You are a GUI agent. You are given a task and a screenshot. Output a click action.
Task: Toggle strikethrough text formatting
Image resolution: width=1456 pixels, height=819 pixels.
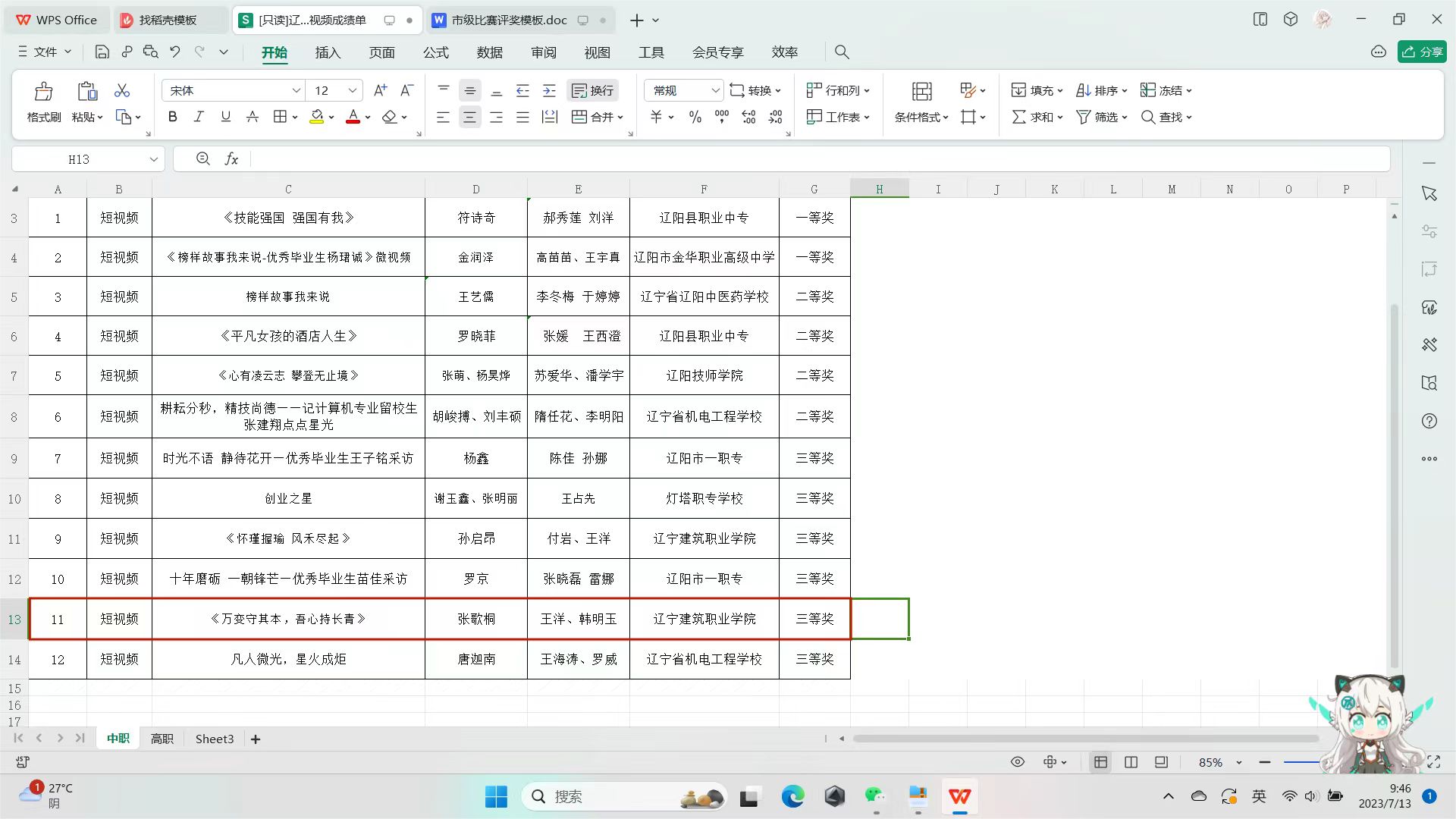click(253, 117)
